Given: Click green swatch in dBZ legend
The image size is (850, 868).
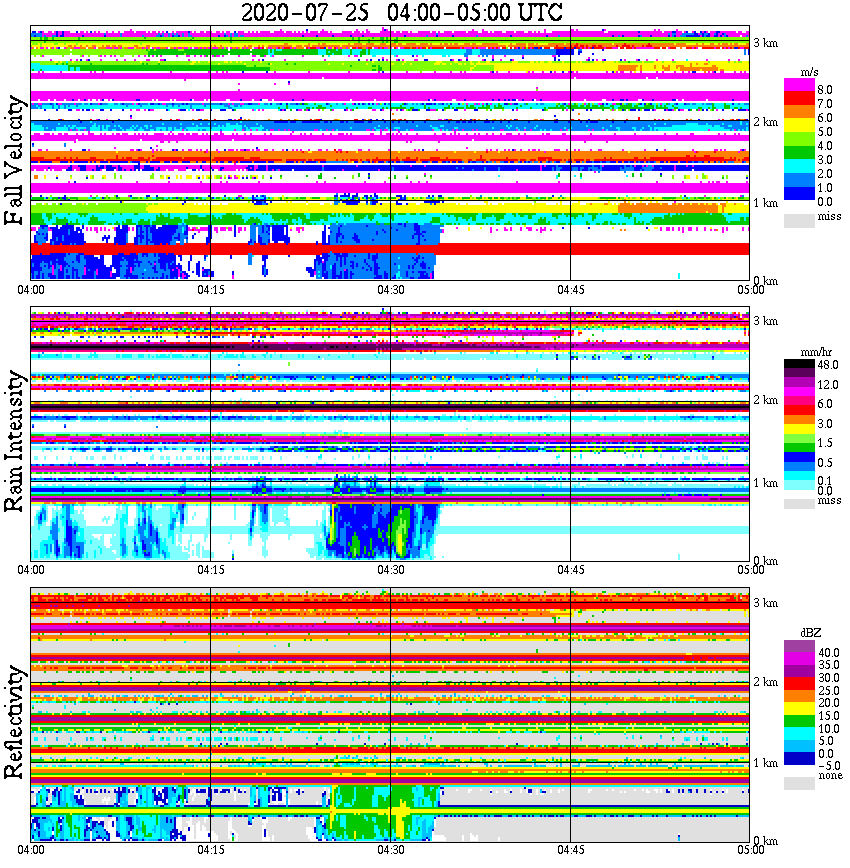Looking at the screenshot, I should [799, 721].
